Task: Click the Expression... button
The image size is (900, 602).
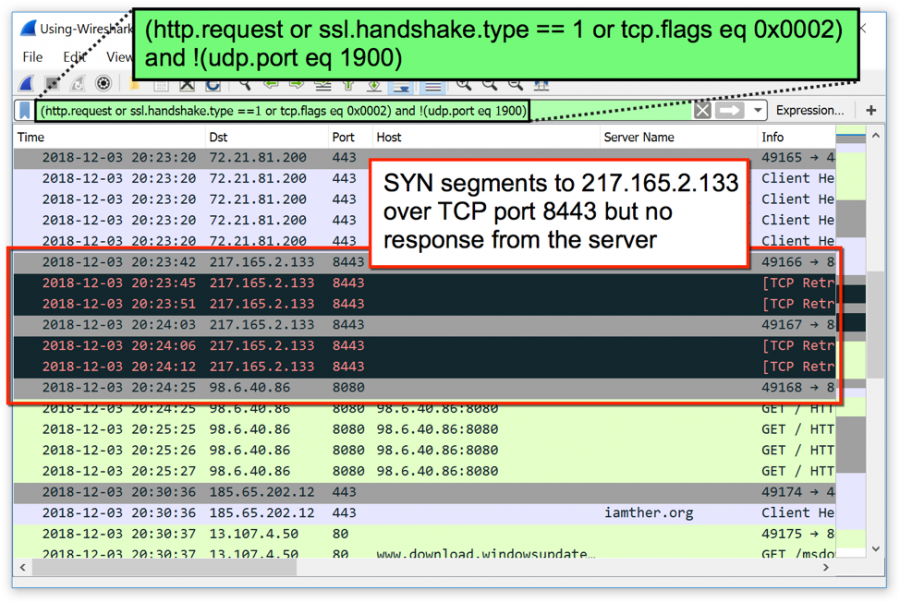Action: (809, 110)
